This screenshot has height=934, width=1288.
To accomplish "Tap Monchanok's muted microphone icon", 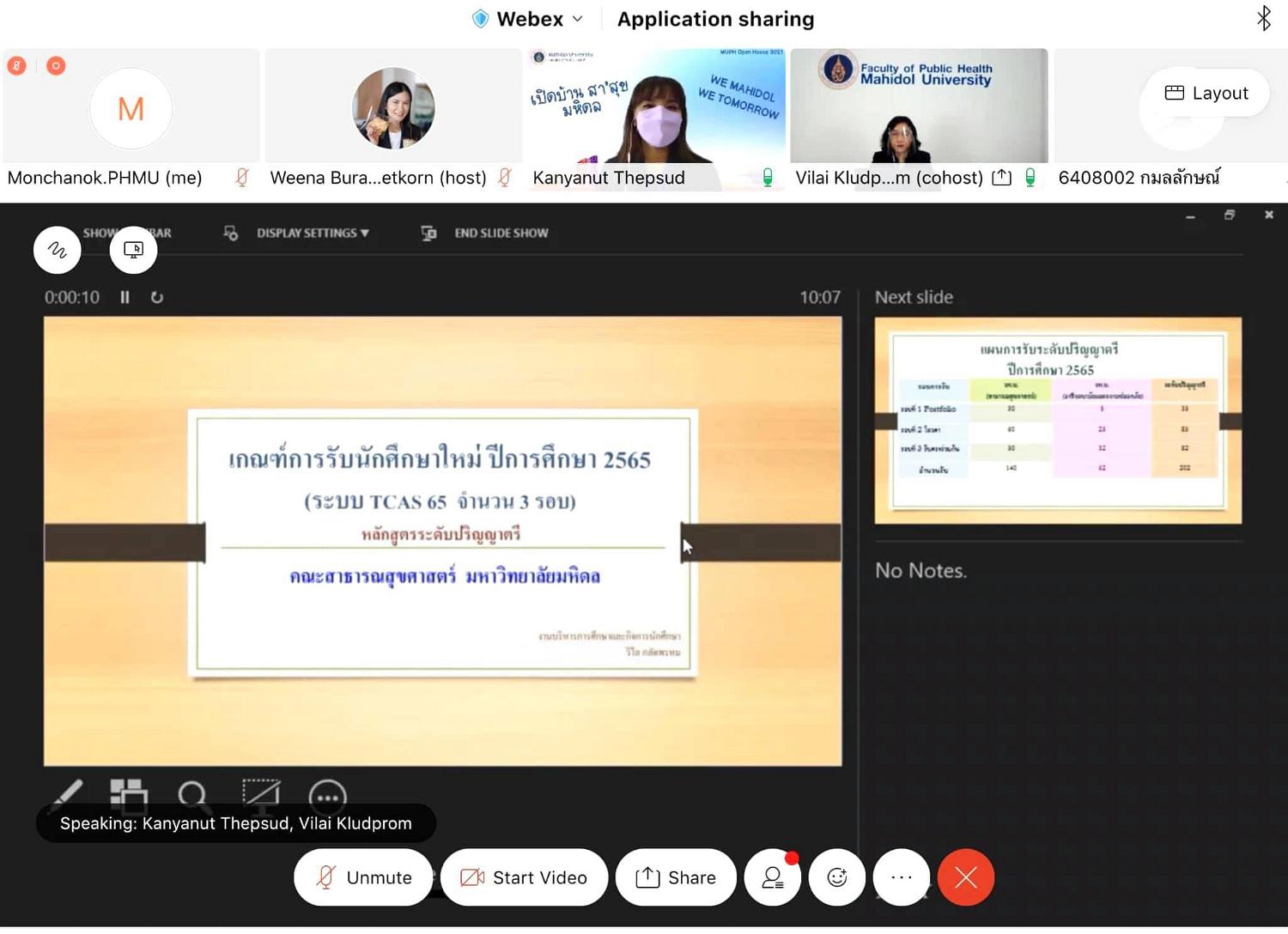I will click(x=242, y=178).
